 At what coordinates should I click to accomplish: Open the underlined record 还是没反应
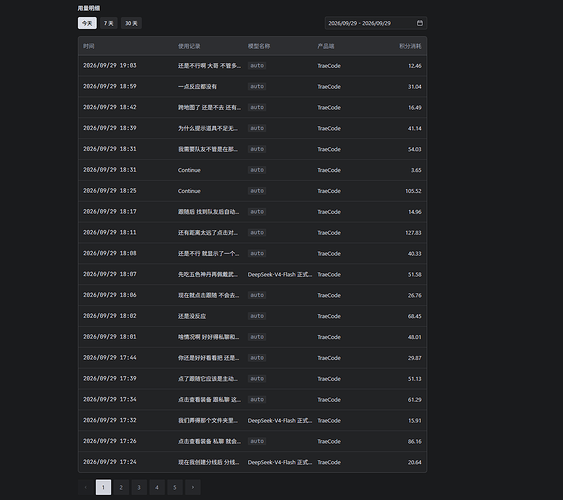tap(192, 316)
